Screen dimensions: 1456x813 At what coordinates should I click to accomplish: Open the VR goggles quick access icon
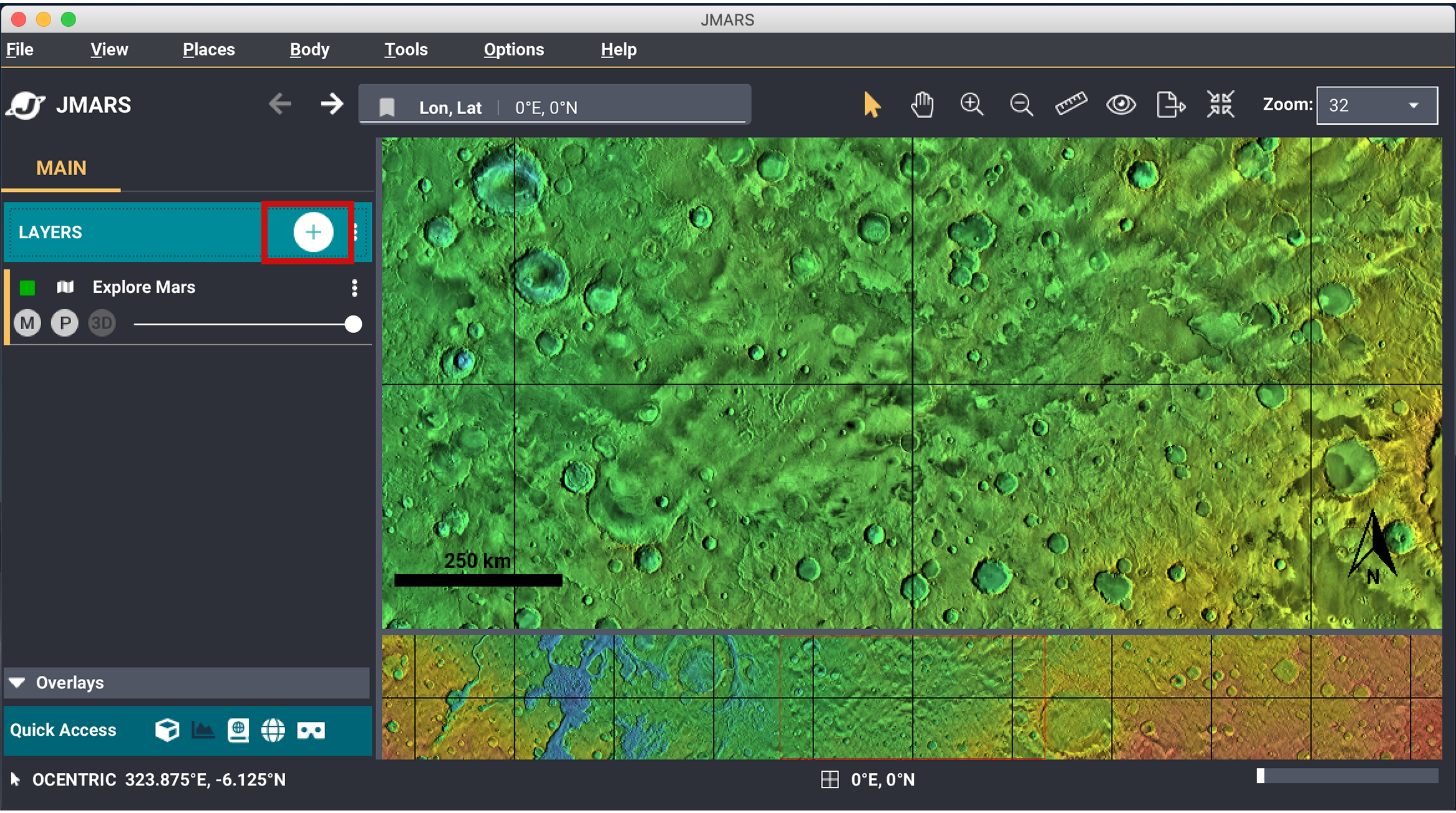[311, 731]
